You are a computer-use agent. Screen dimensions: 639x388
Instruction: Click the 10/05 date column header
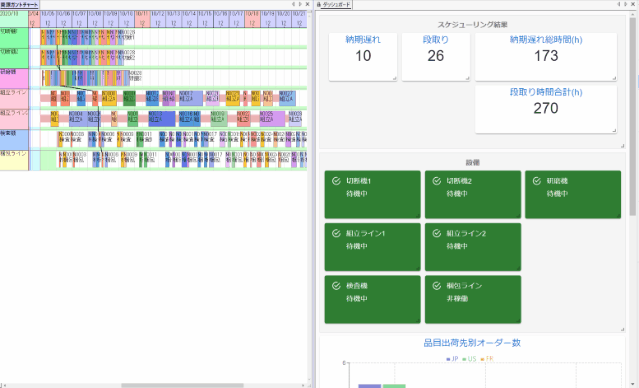[48, 19]
